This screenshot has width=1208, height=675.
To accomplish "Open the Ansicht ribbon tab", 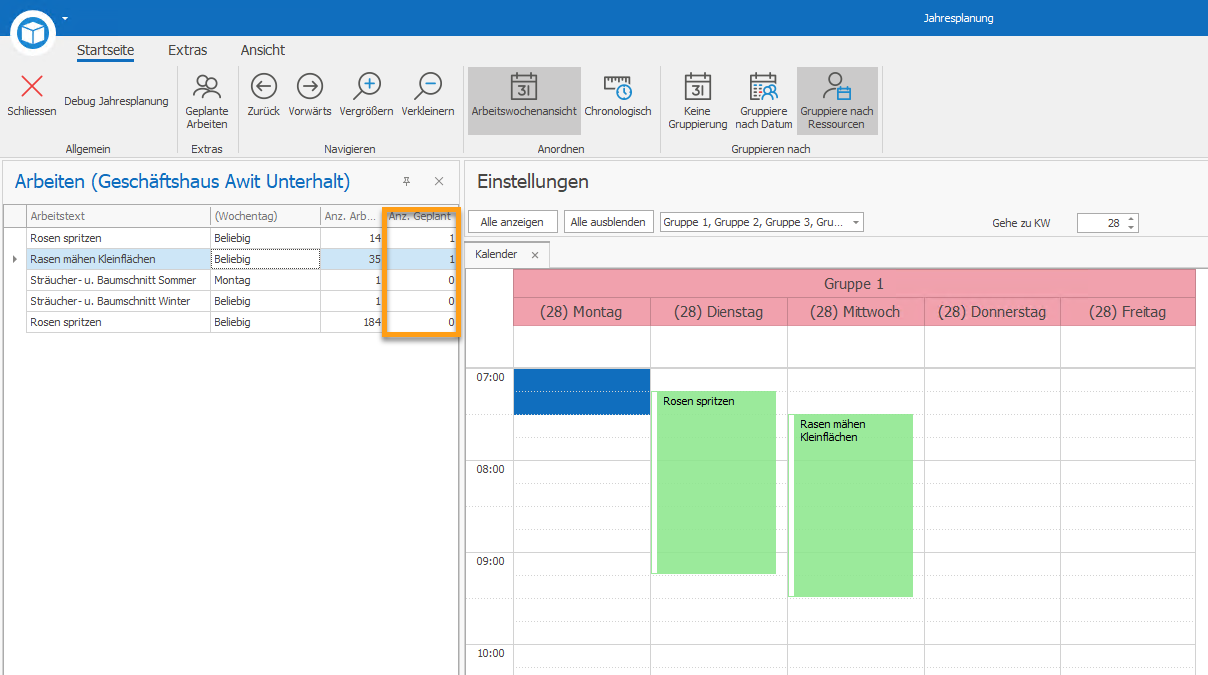I will [263, 50].
